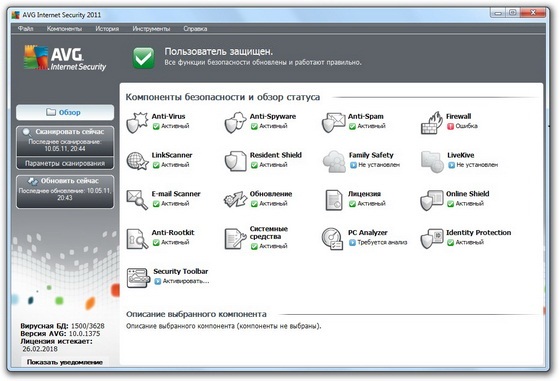
Task: Click Показать уведомление at the bottom
Action: (x=65, y=362)
